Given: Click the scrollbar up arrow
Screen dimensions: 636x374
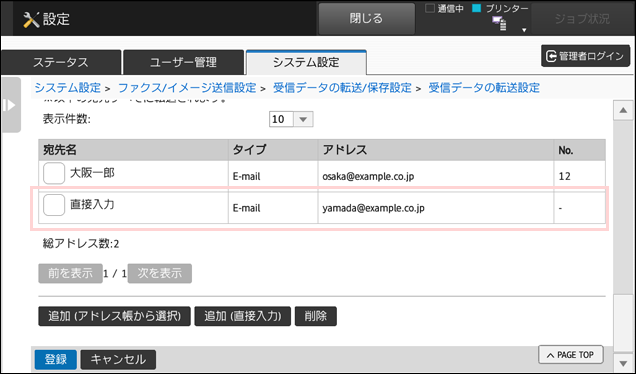Looking at the screenshot, I should [x=623, y=111].
